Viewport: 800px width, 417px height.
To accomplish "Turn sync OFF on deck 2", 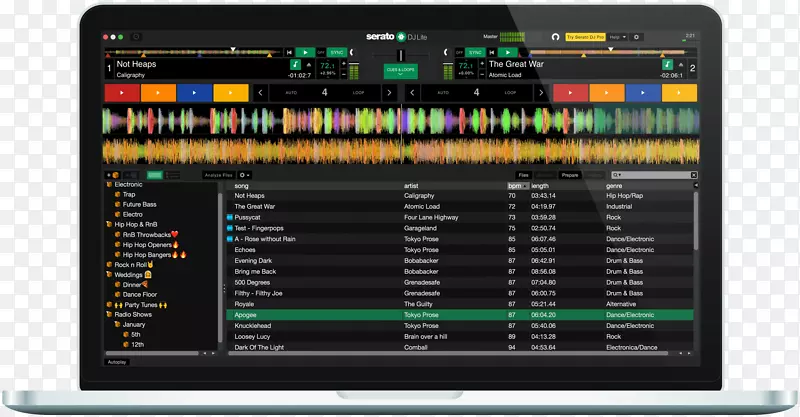I will point(459,52).
